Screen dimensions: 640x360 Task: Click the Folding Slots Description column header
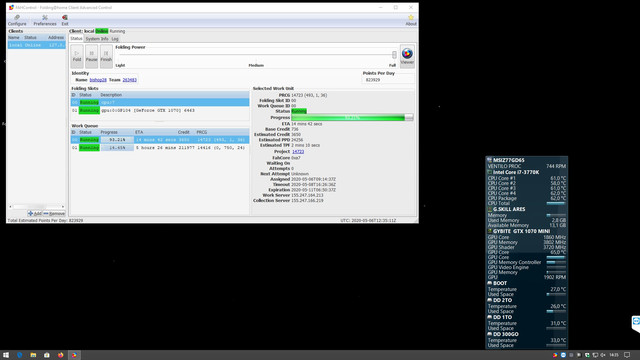111,95
